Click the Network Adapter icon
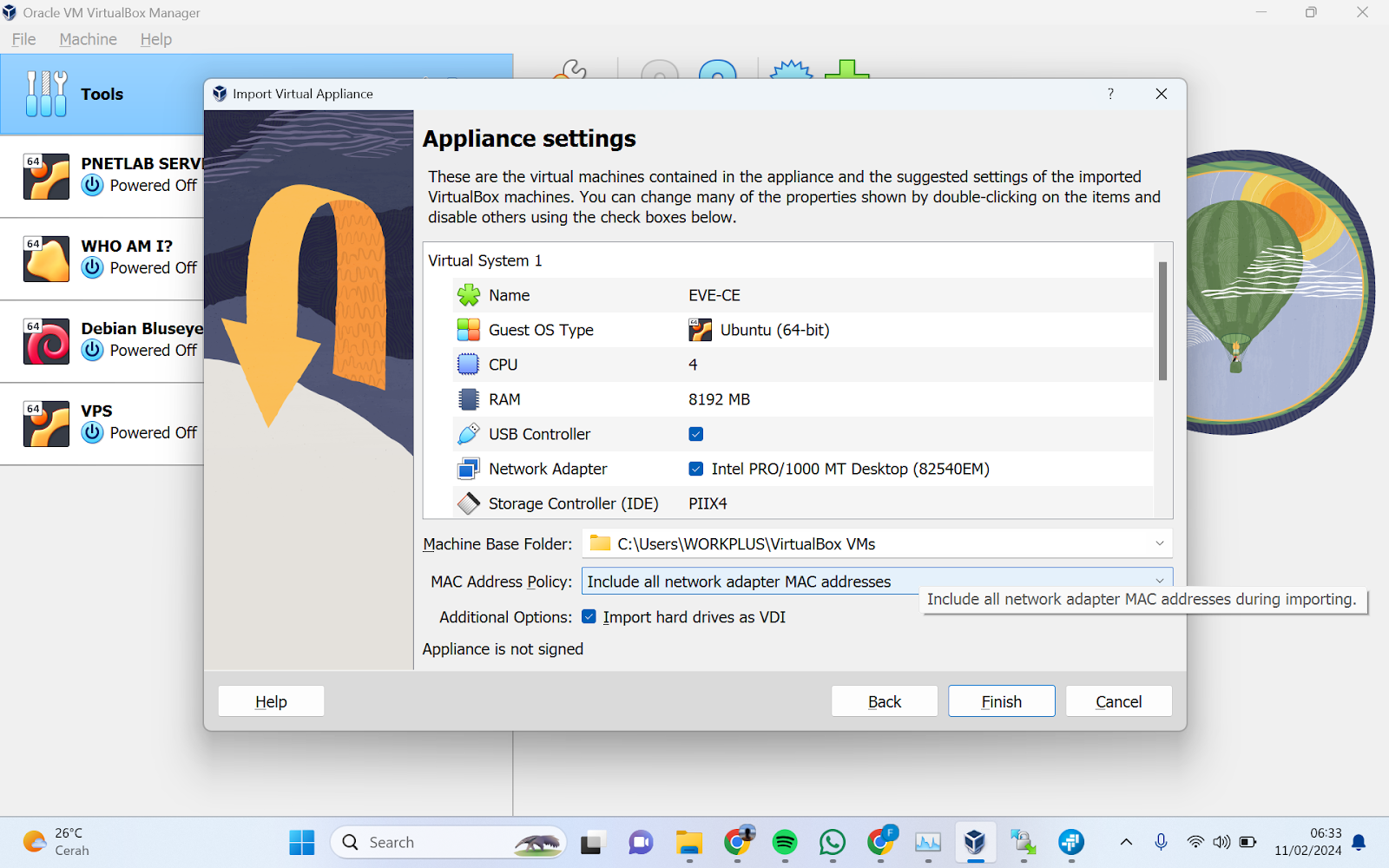Screen dimensions: 1389x868 coord(469,469)
